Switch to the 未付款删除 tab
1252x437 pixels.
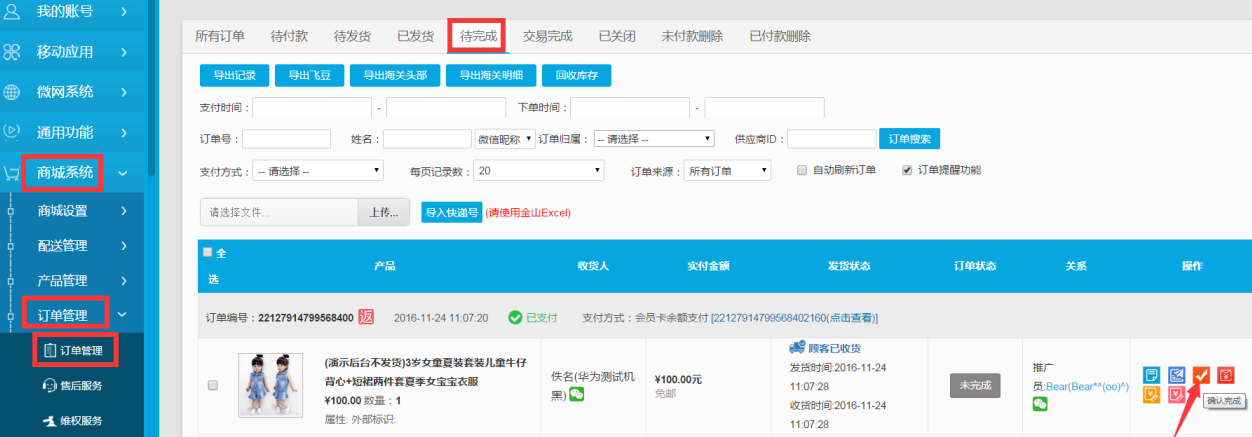coord(692,35)
